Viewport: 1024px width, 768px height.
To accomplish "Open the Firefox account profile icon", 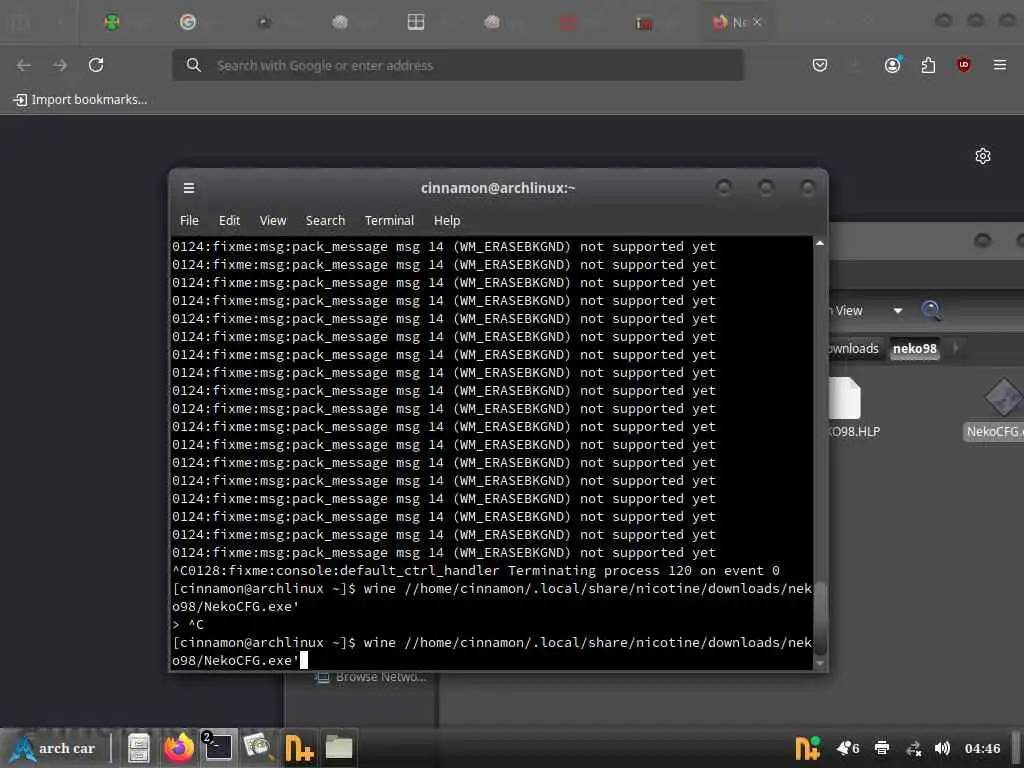I will pyautogui.click(x=893, y=65).
